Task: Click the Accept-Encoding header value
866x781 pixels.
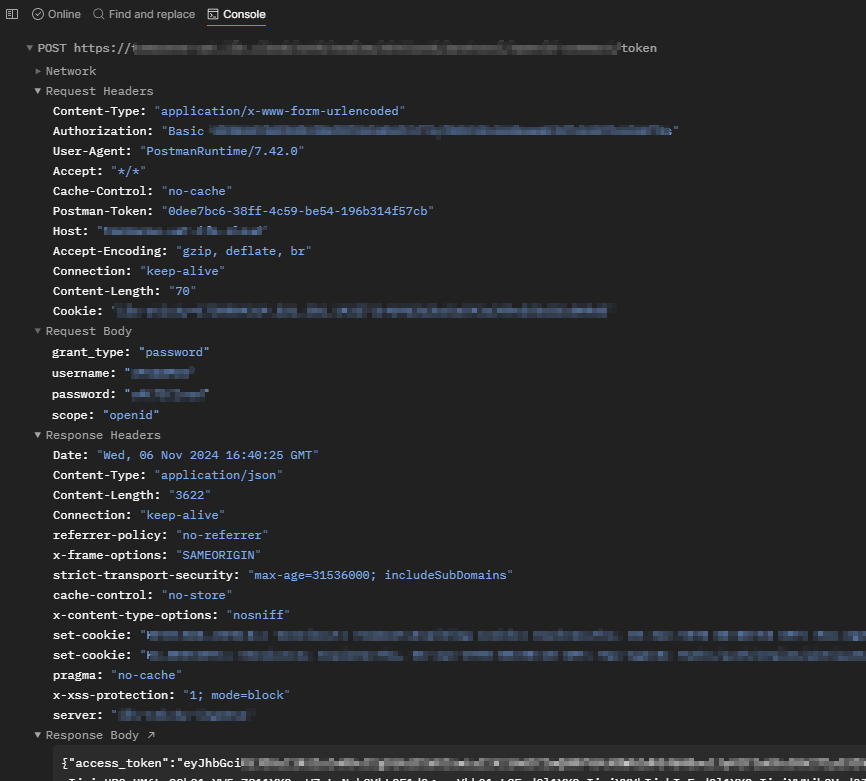Action: pyautogui.click(x=243, y=251)
